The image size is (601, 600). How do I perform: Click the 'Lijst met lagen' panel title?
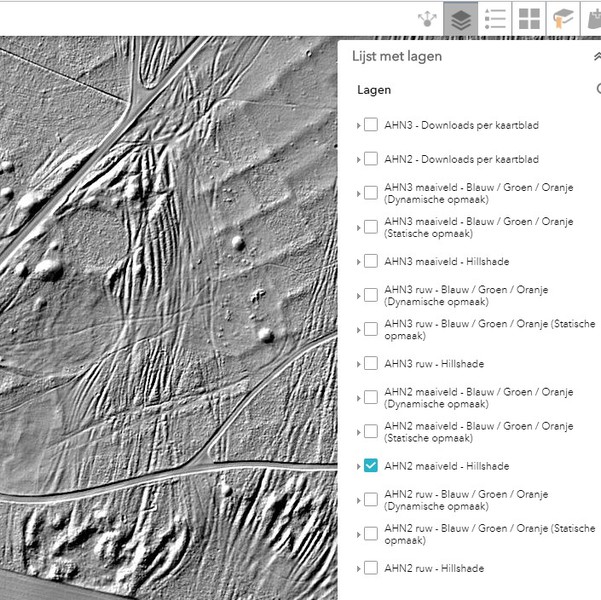[x=397, y=57]
